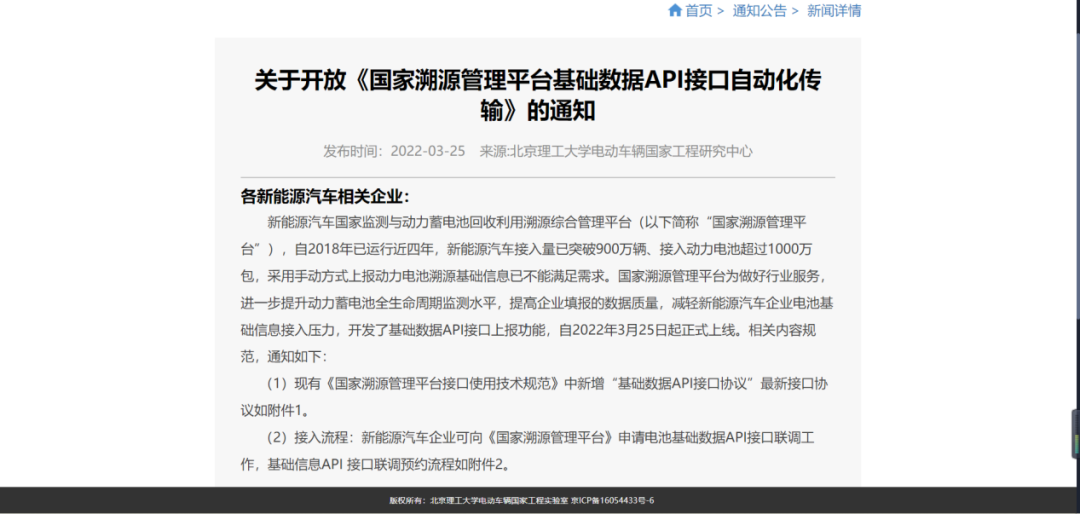The width and height of the screenshot is (1080, 514).
Task: Click the home icon in the breadcrumb
Action: [674, 11]
